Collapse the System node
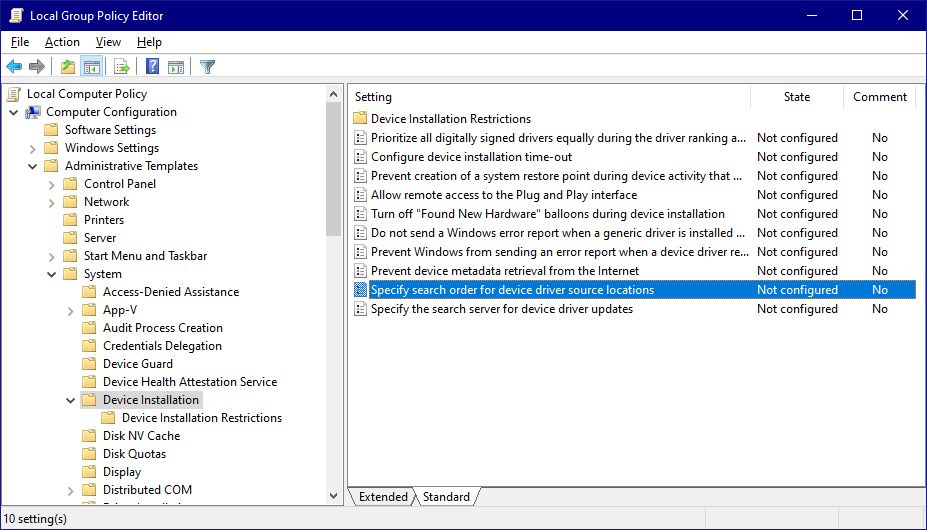 tap(51, 274)
